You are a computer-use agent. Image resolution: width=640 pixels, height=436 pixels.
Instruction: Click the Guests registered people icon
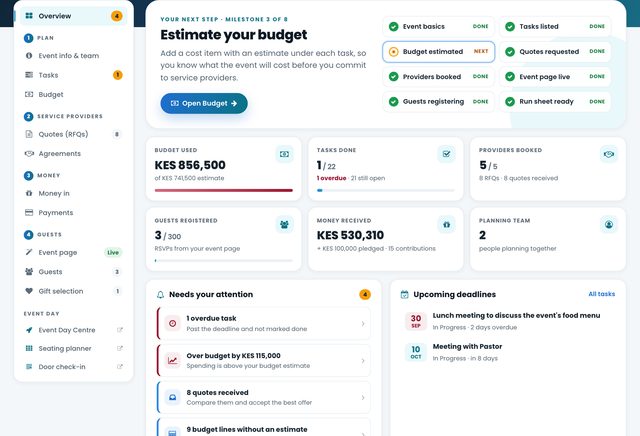click(x=284, y=225)
